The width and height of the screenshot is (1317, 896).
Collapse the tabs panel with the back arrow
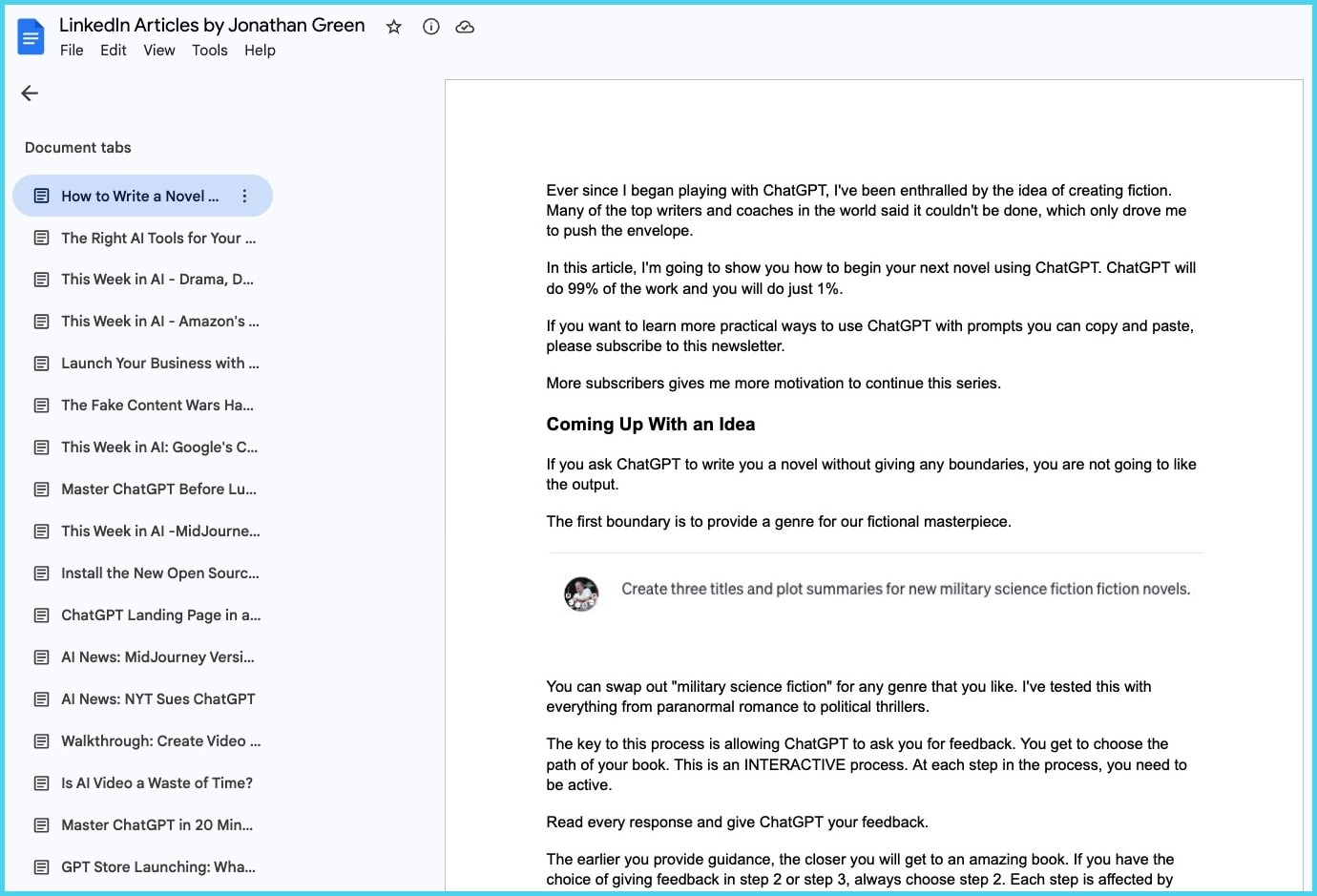[29, 93]
